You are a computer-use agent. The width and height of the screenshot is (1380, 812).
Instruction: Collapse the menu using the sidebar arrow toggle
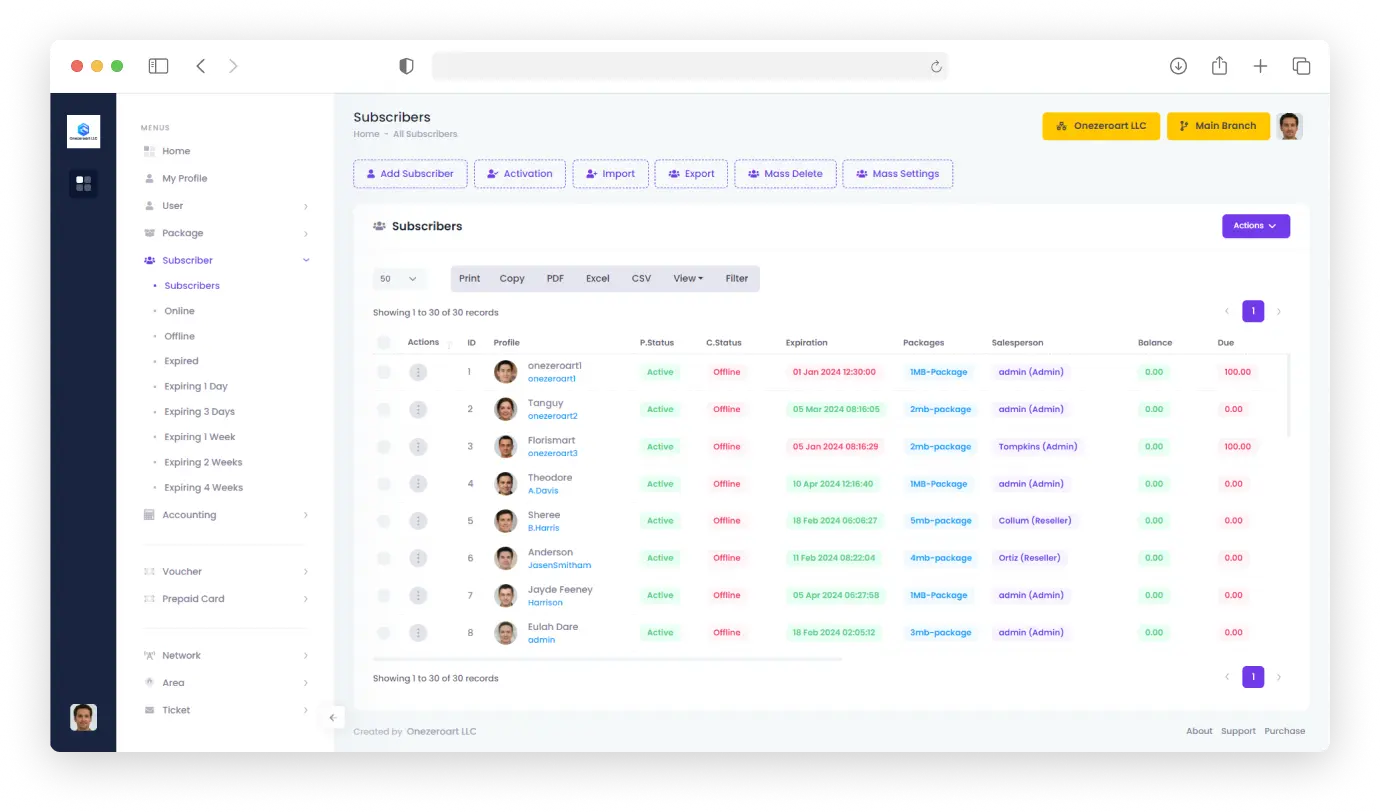tap(333, 717)
